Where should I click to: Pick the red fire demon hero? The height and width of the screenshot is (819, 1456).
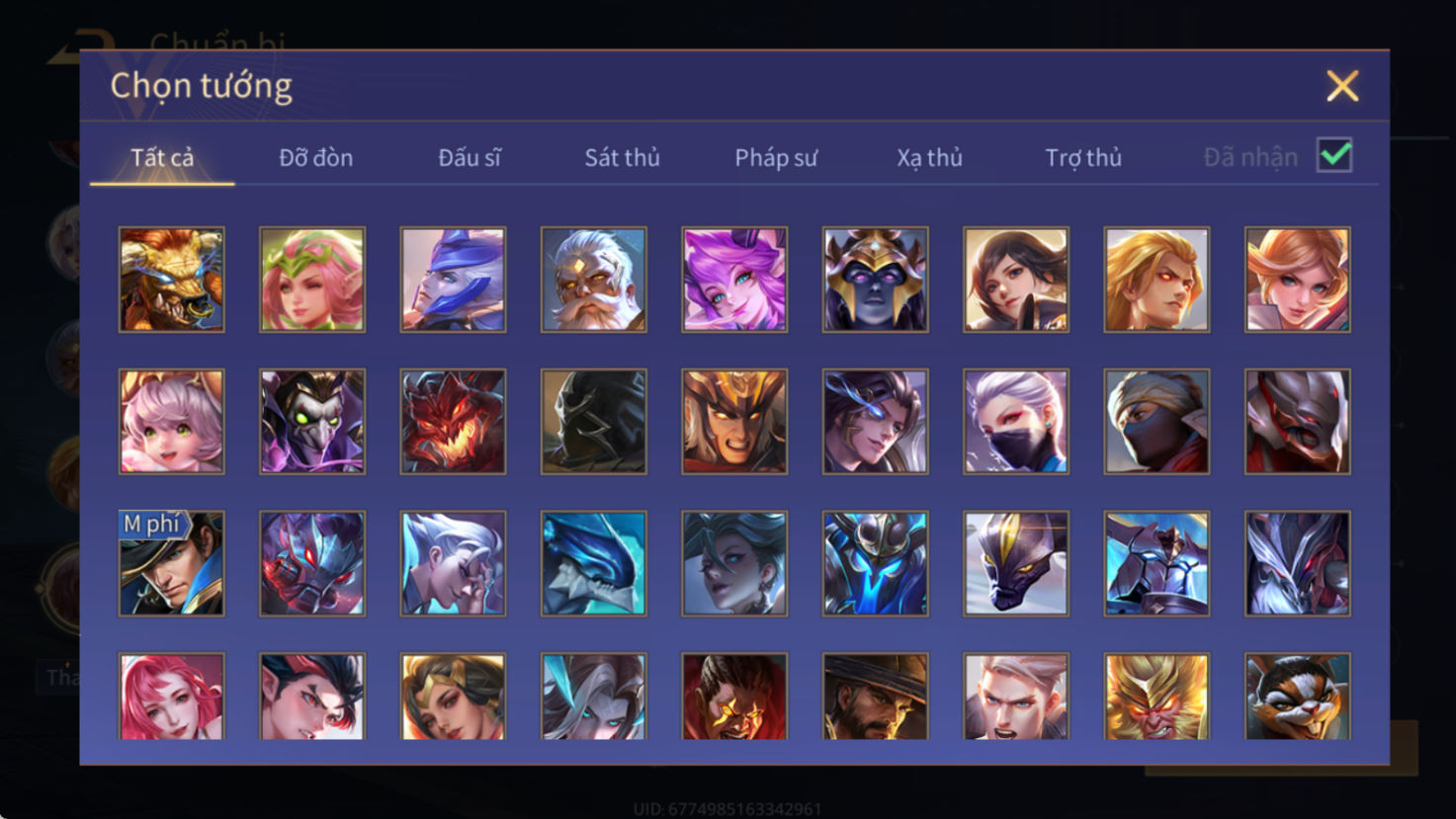coord(453,422)
